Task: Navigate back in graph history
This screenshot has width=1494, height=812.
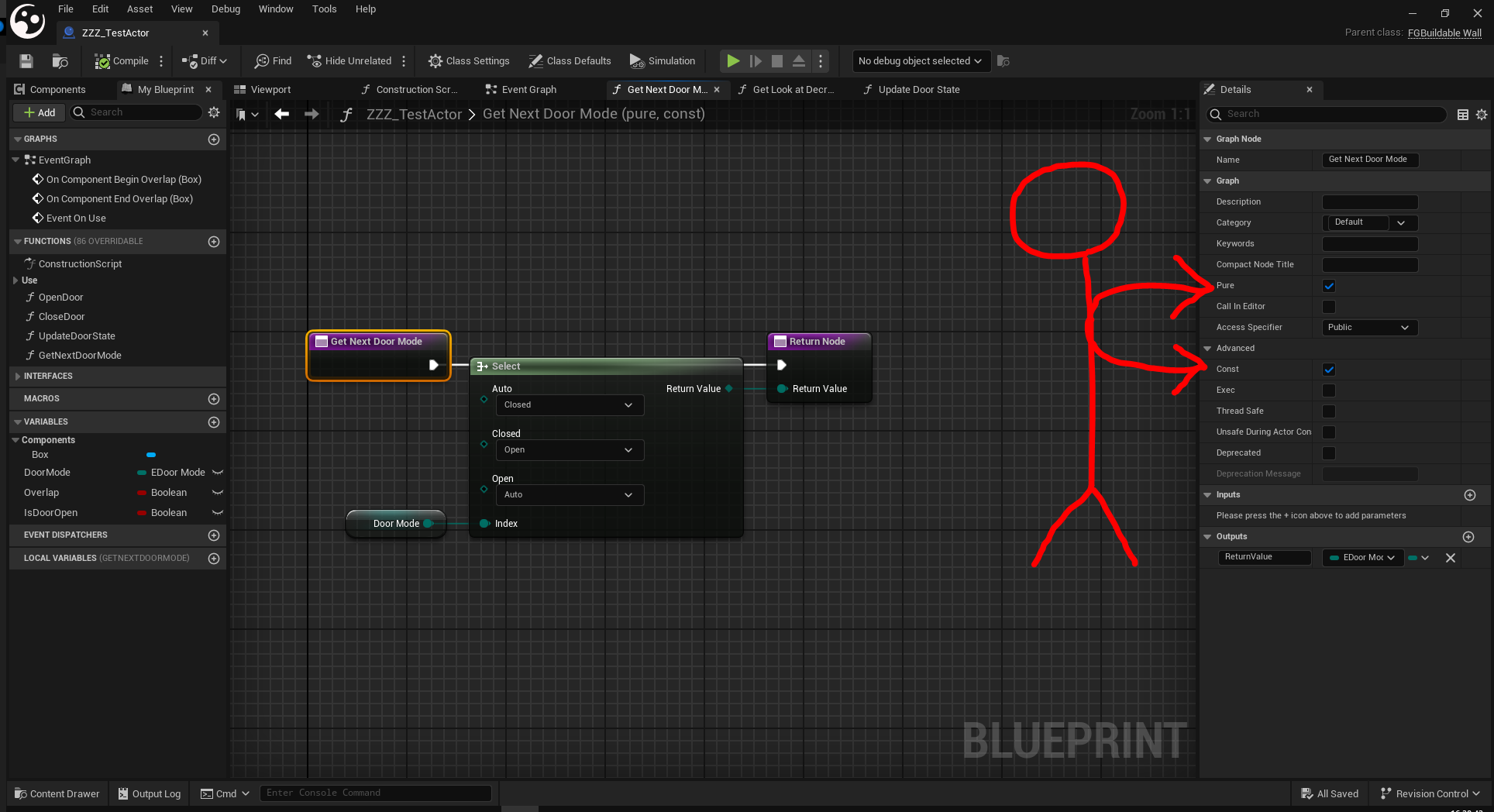Action: coord(282,114)
